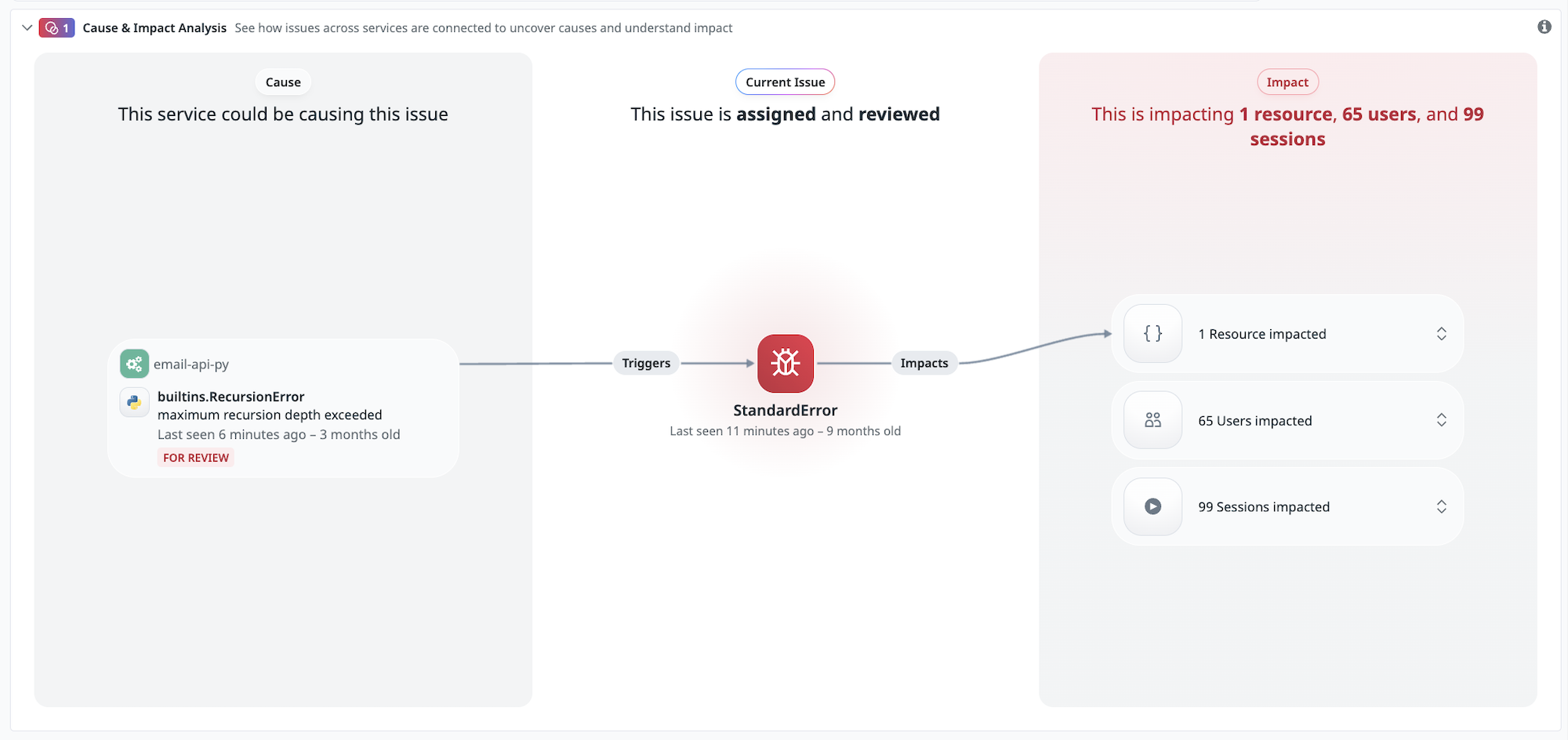
Task: Click the red StandardError bug icon
Action: pos(785,363)
